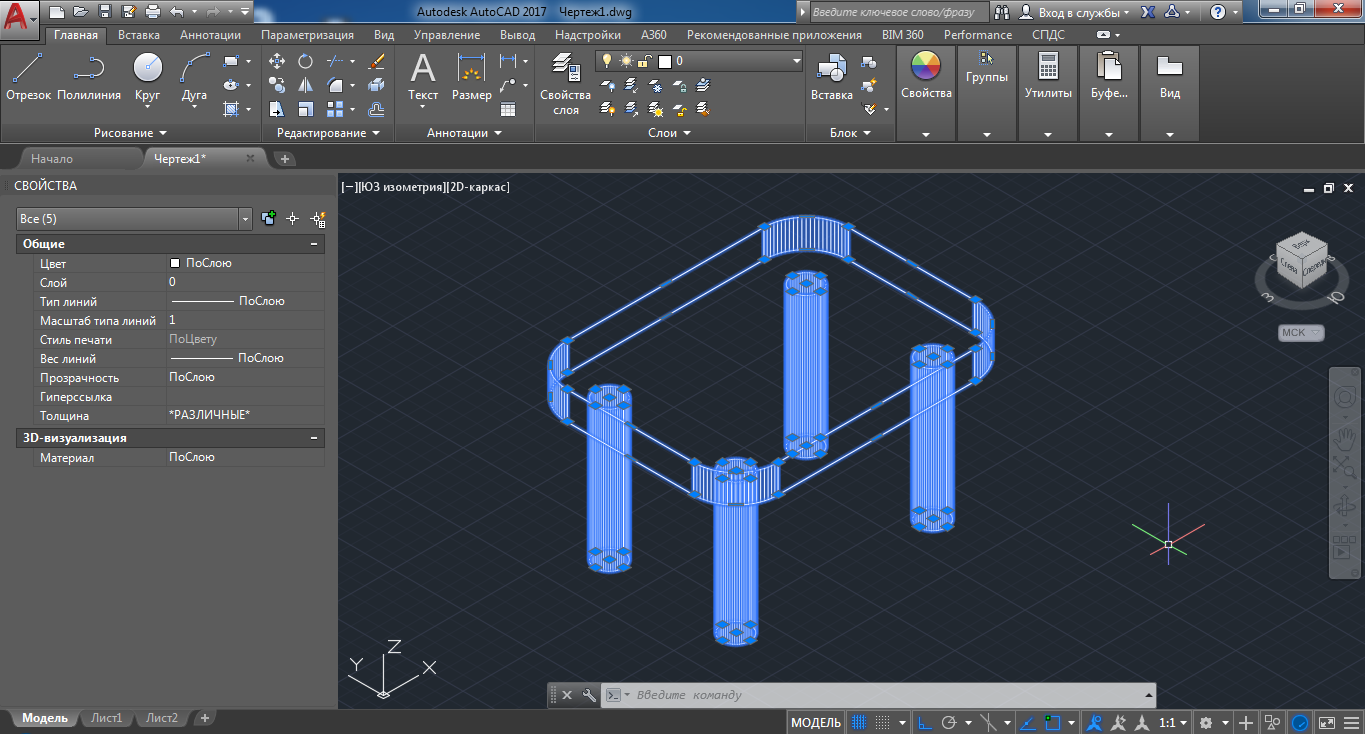Click the МОДЕЛЬ button in the status bar

point(816,722)
